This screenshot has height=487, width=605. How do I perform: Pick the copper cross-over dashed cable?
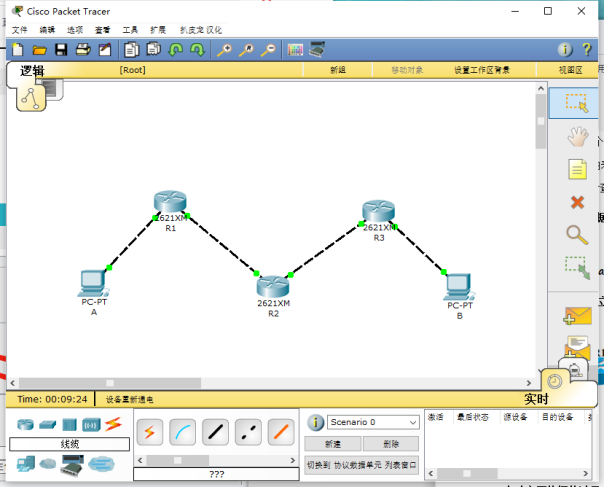248,432
